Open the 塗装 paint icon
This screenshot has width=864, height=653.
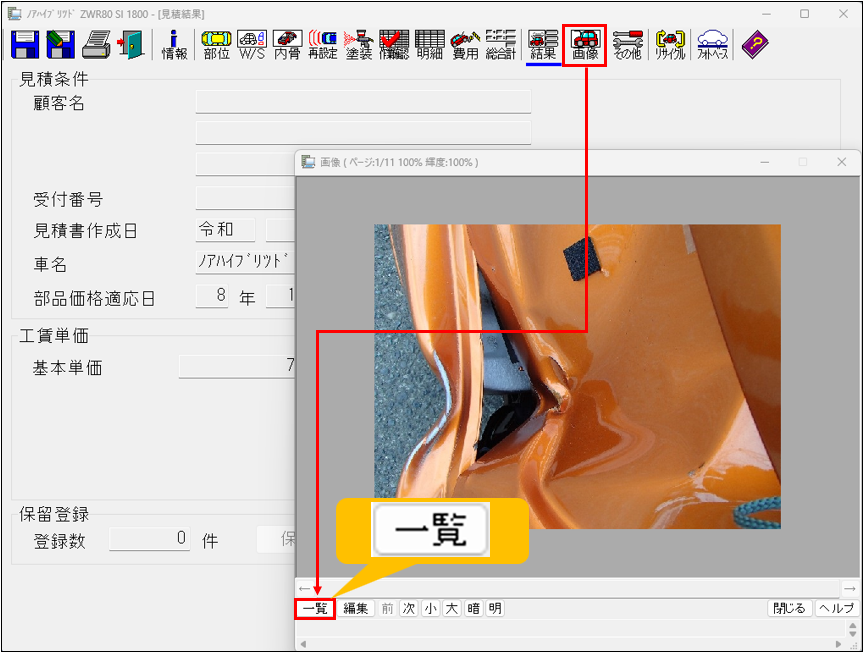click(x=358, y=45)
